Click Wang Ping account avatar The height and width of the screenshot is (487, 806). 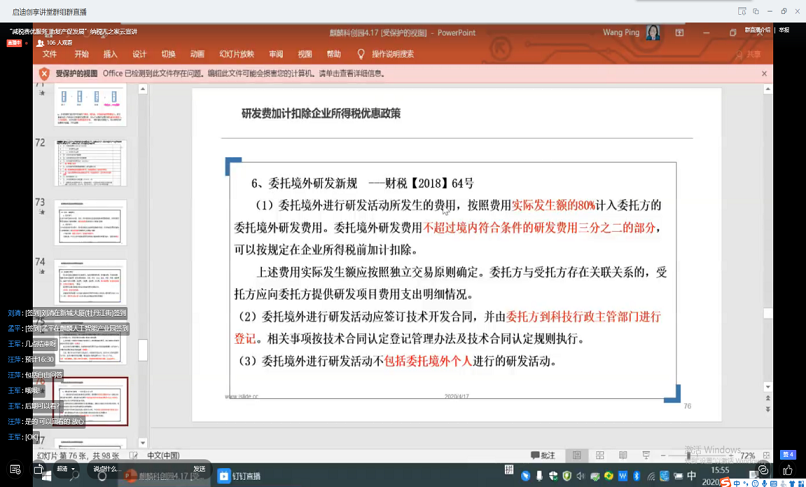(653, 32)
